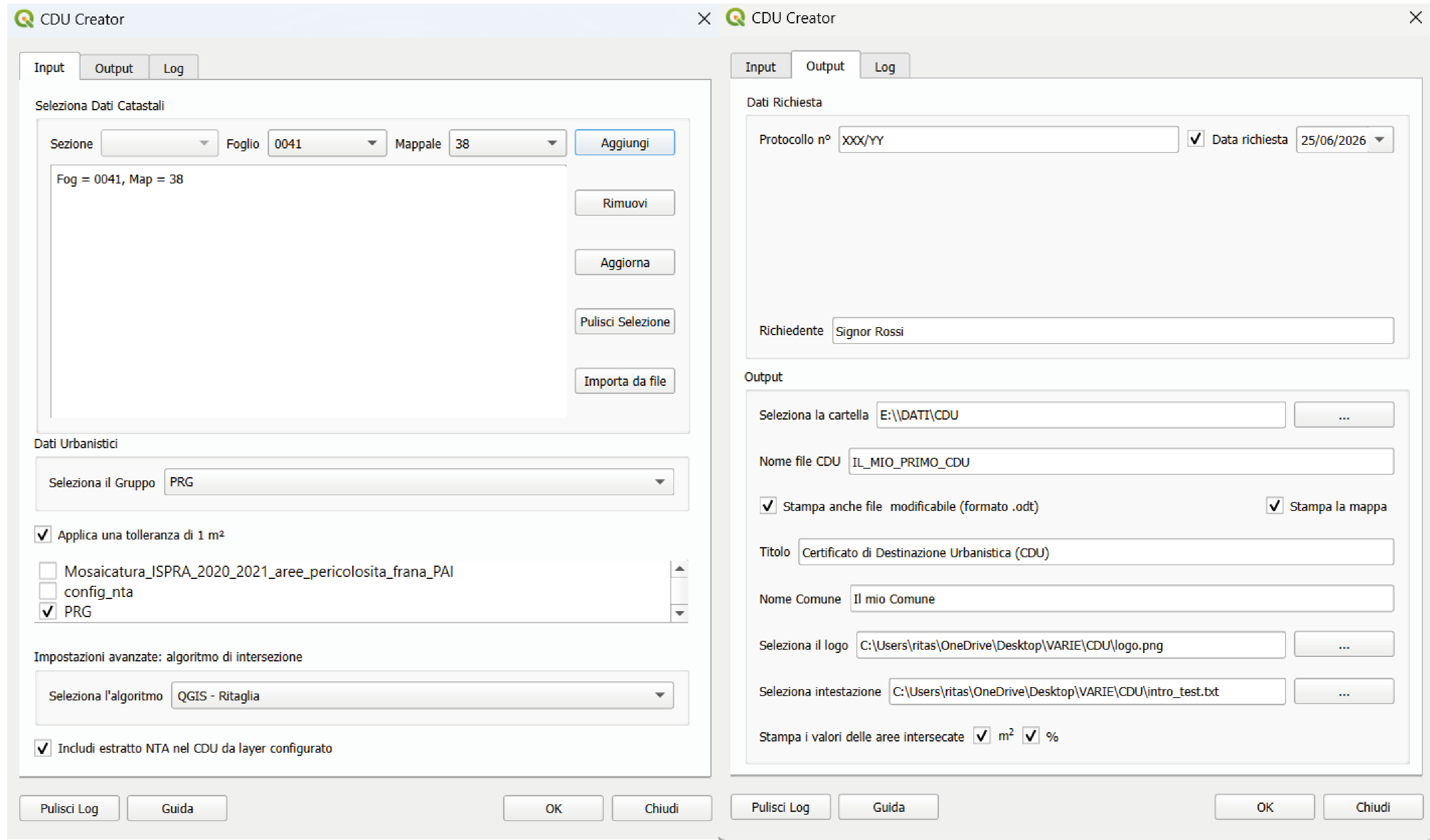
Task: Click the Protocollo n° input field
Action: [x=1008, y=140]
